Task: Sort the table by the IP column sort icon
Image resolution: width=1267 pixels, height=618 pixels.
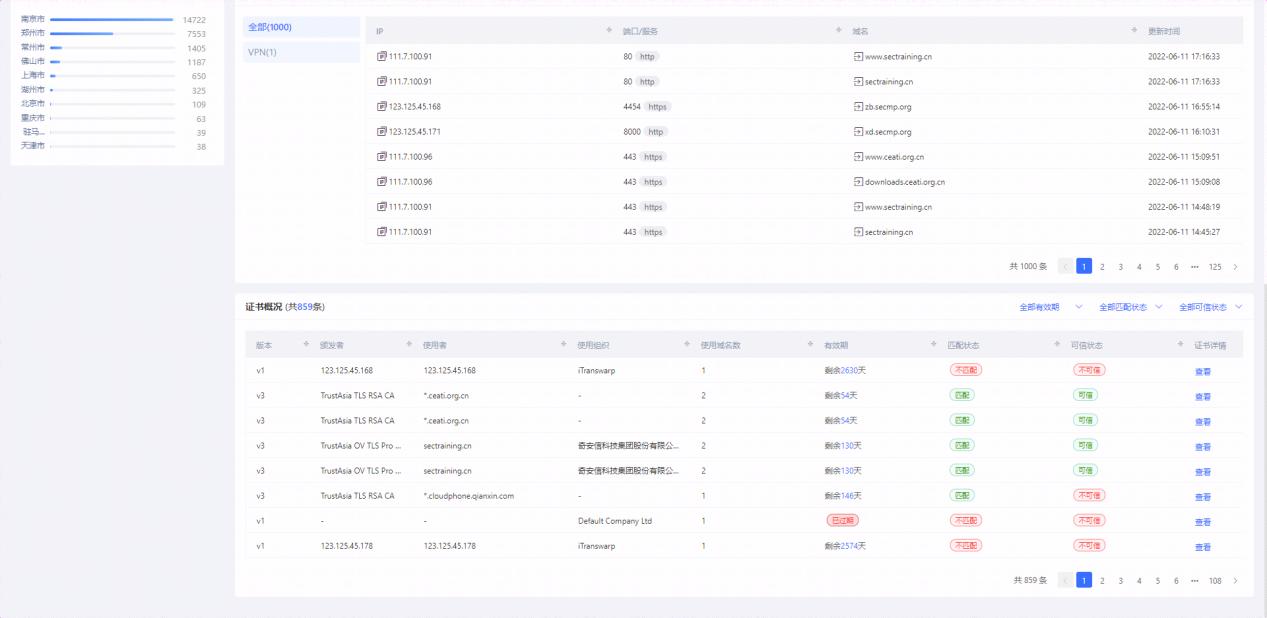Action: 609,31
